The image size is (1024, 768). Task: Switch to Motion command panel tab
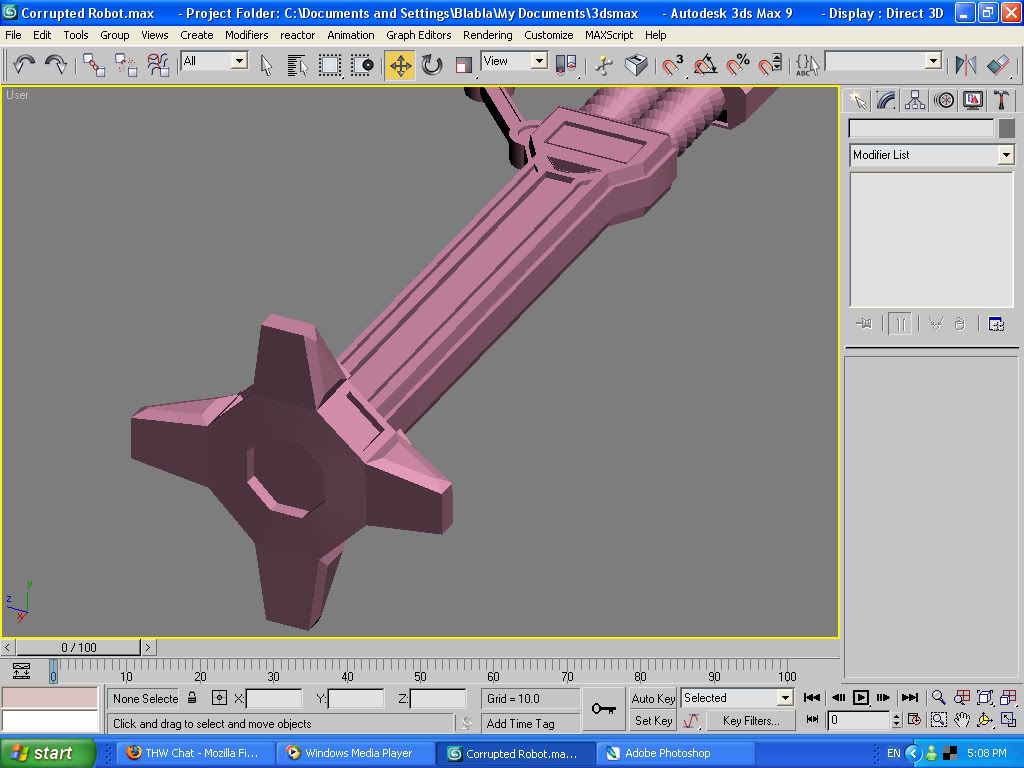click(944, 100)
